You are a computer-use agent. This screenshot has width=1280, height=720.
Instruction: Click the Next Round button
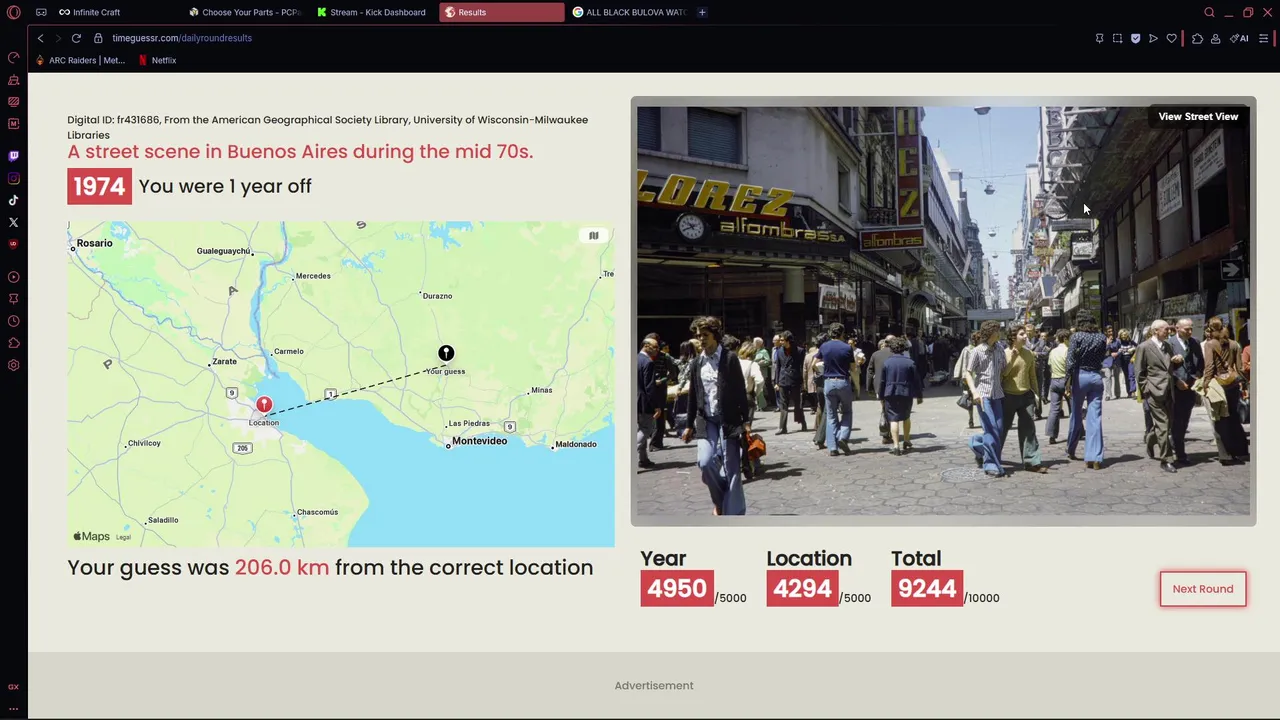tap(1203, 589)
